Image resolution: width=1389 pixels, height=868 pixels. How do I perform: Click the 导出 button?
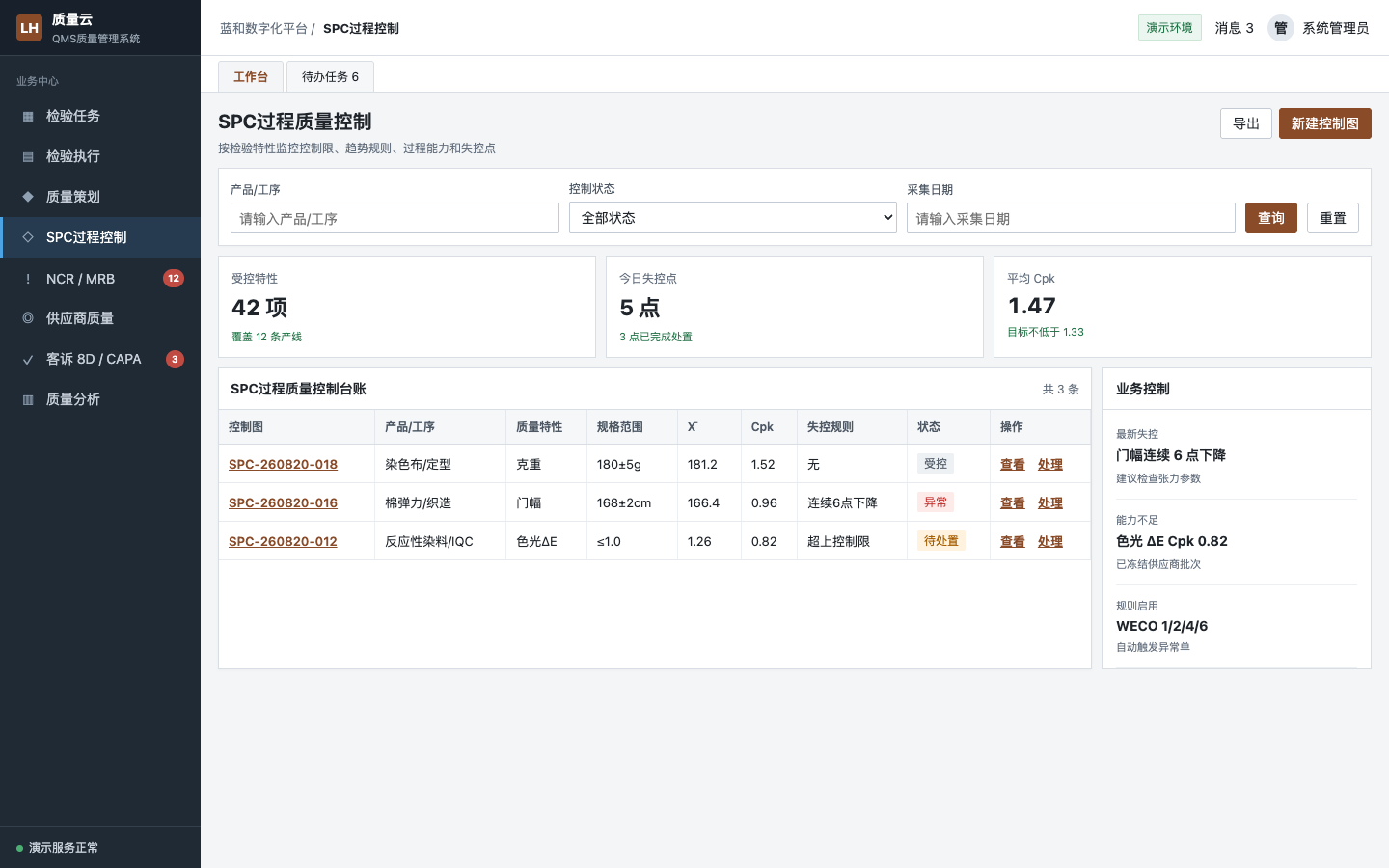[1246, 123]
